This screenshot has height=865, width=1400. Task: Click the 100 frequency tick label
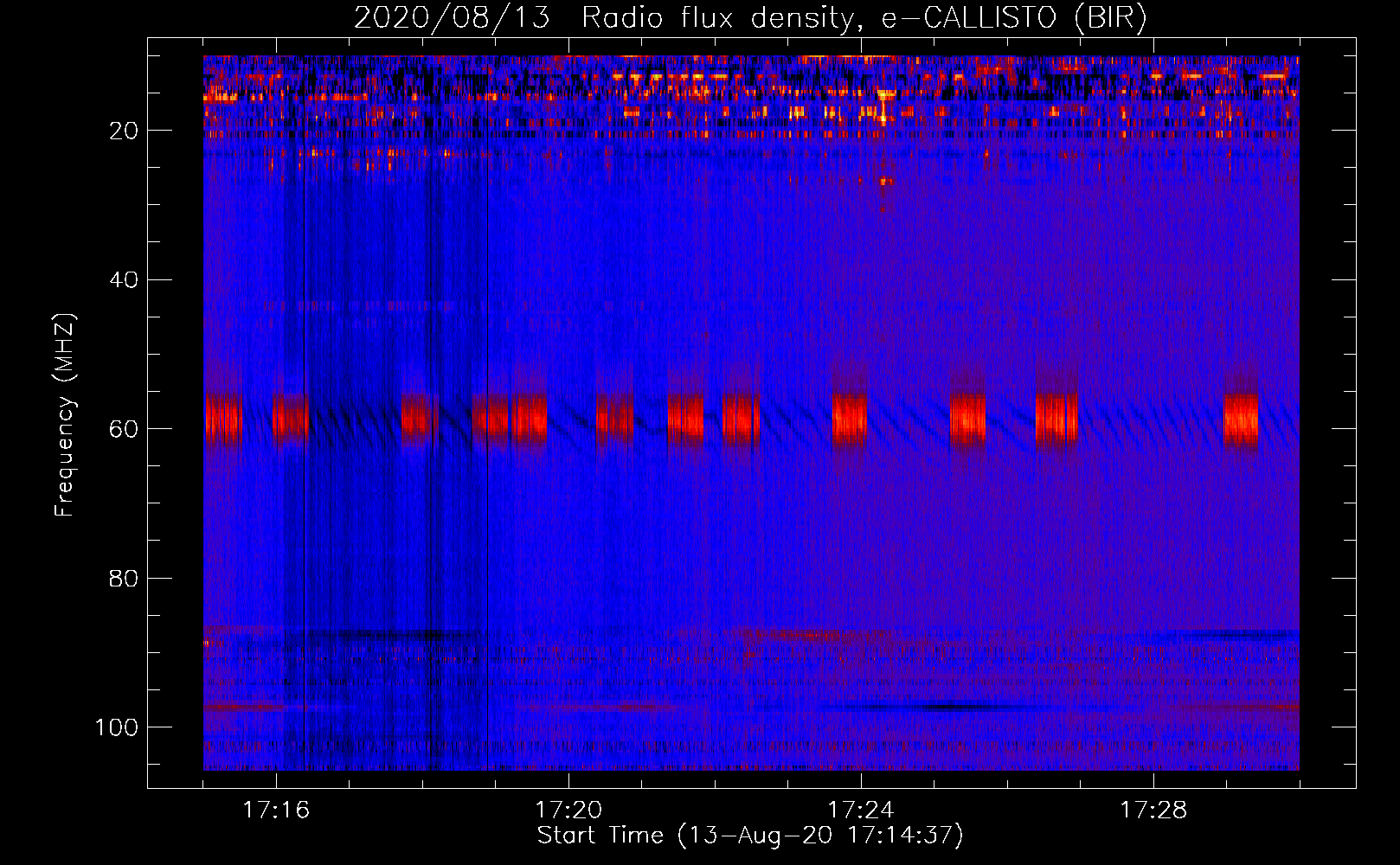click(117, 727)
